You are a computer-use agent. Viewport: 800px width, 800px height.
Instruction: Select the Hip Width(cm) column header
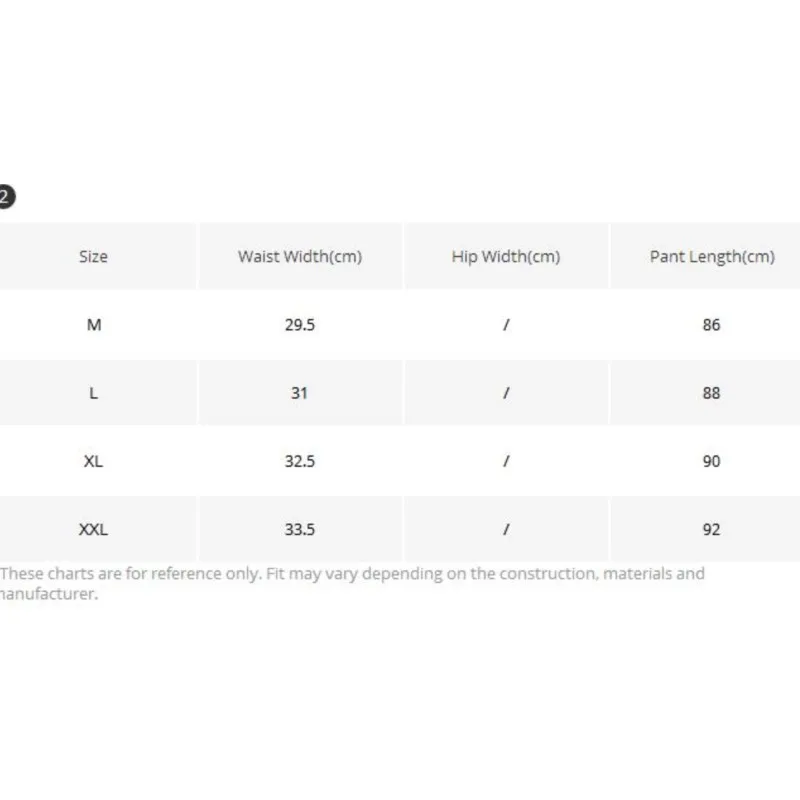[x=506, y=257]
